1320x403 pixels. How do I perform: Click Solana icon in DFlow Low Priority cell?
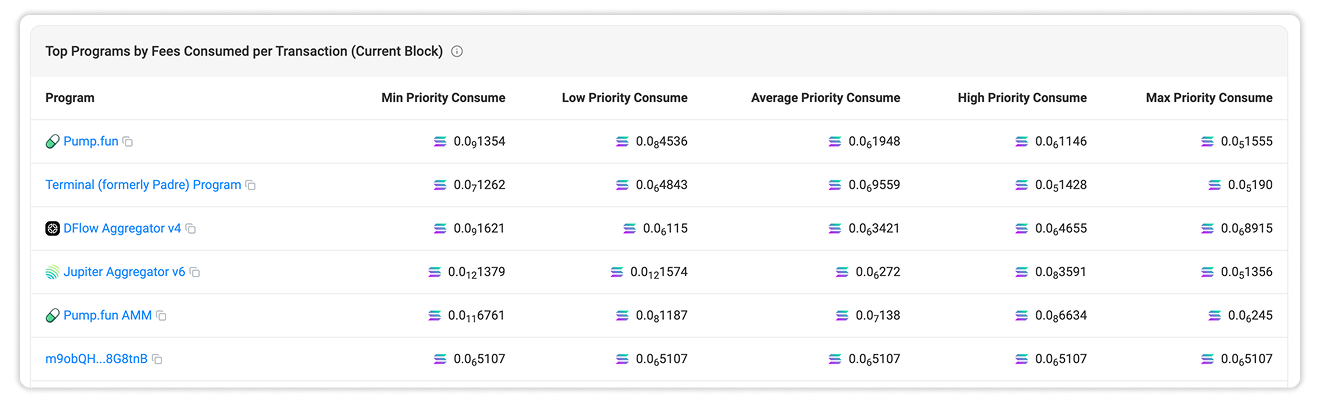629,229
